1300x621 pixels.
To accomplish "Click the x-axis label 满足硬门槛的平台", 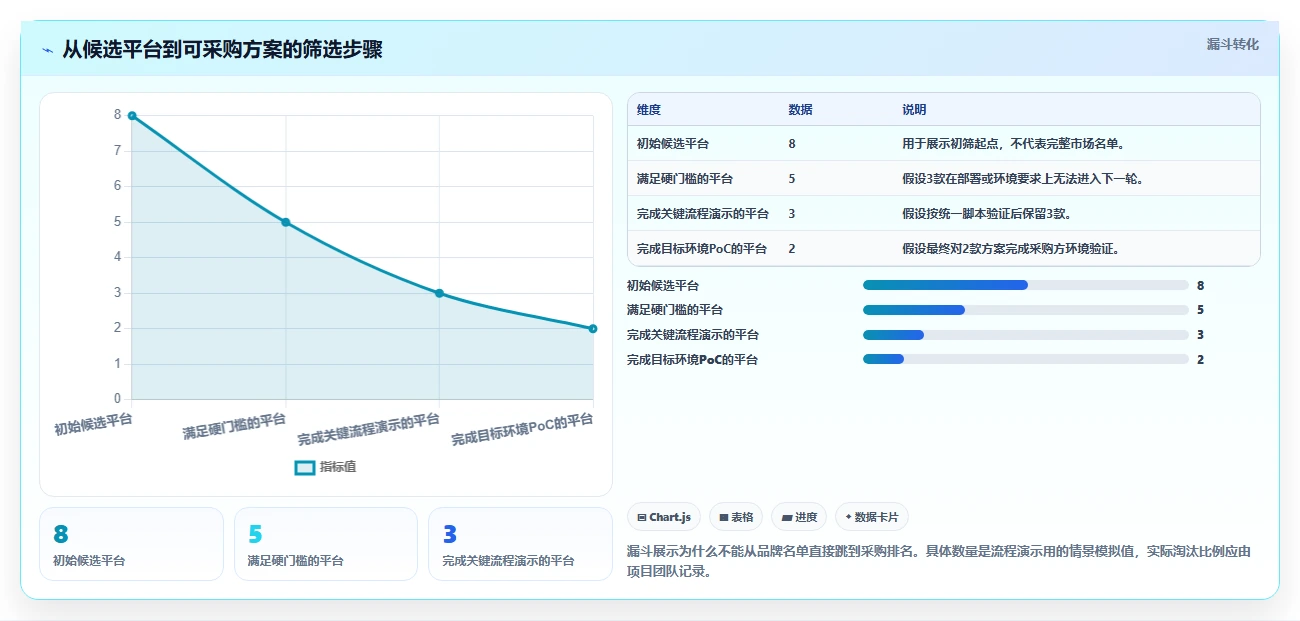I will [x=234, y=427].
